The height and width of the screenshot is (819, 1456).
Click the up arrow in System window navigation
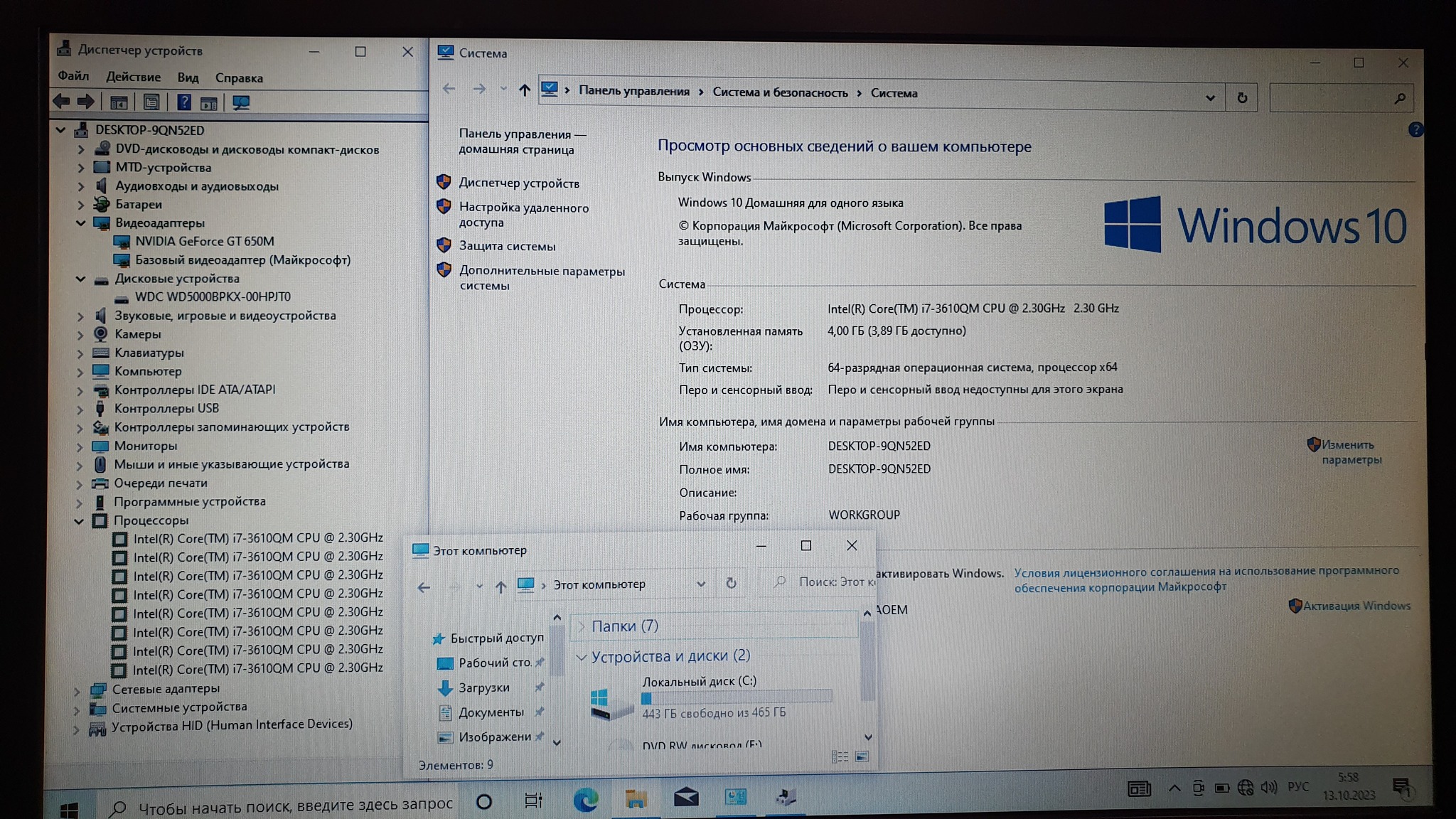click(524, 90)
